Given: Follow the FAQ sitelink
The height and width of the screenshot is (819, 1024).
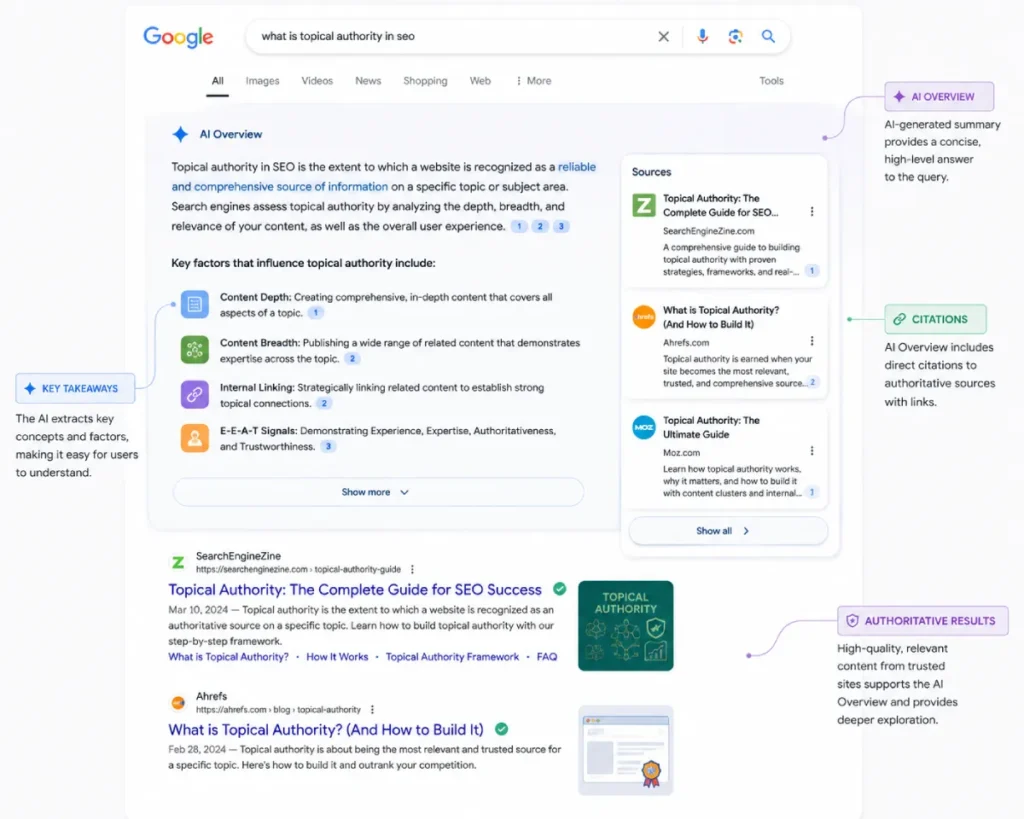Looking at the screenshot, I should coord(547,657).
